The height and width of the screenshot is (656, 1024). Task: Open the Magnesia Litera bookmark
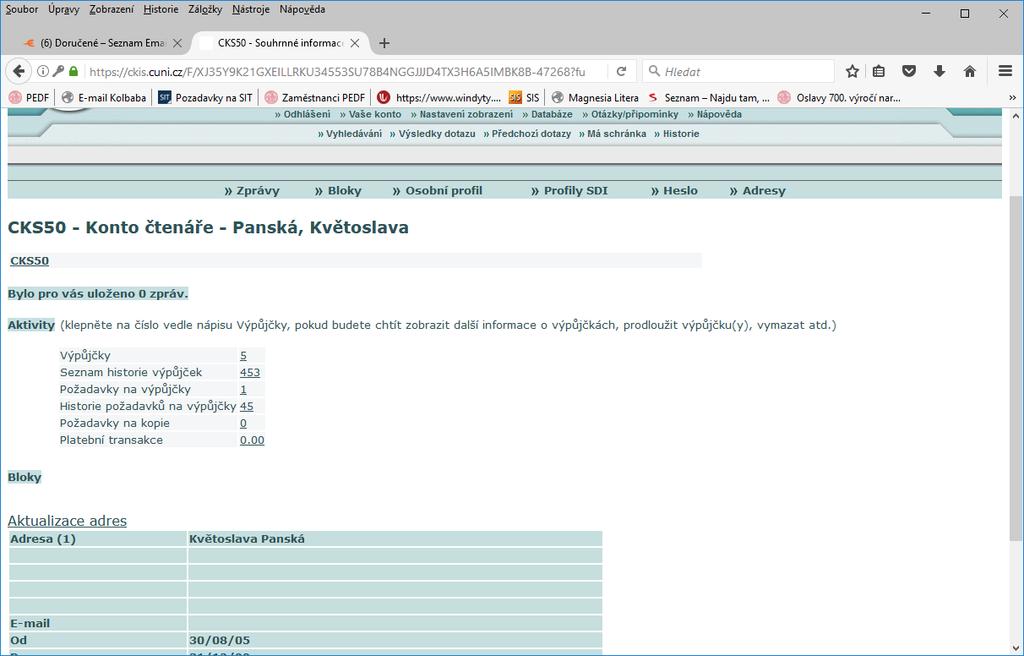tap(595, 97)
